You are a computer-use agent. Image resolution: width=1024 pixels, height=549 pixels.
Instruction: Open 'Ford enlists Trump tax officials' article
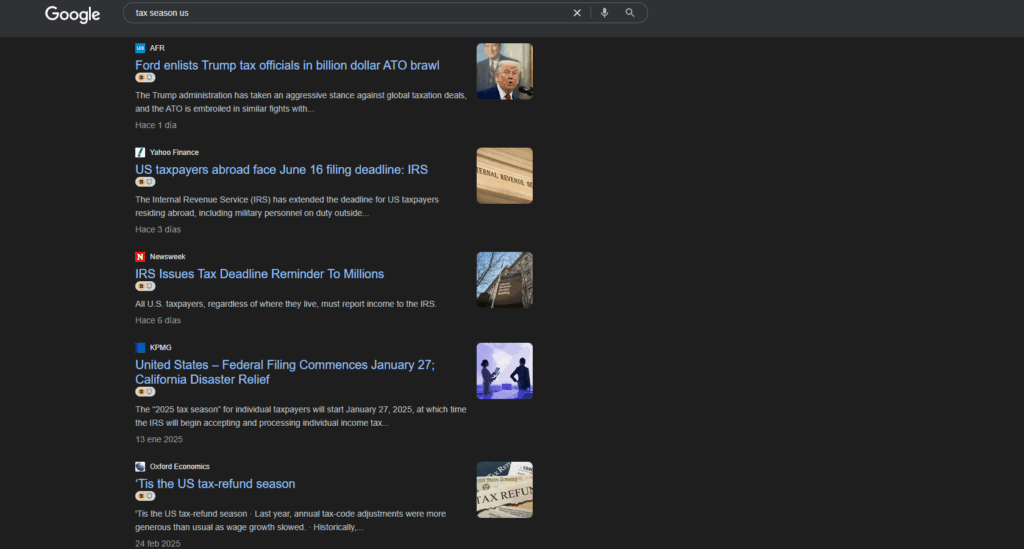pyautogui.click(x=287, y=65)
